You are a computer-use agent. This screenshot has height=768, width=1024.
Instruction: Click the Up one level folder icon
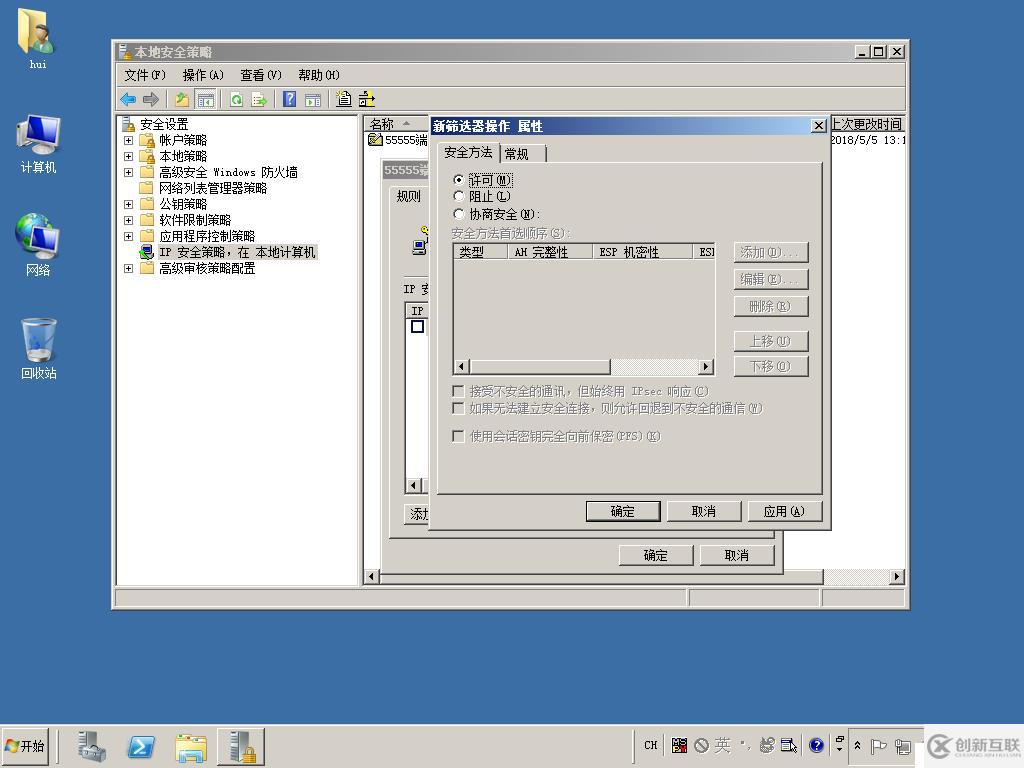181,99
